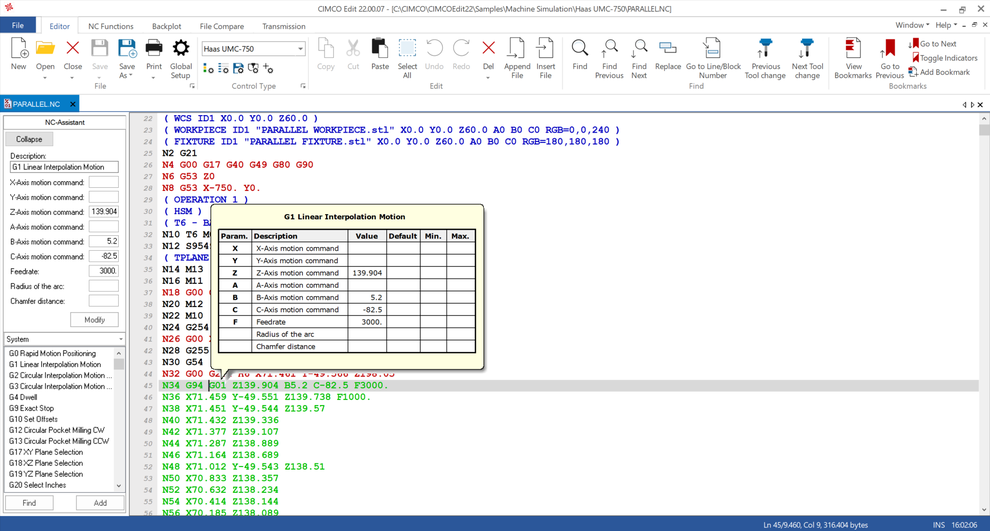
Task: Click the Feedrate value field
Action: pyautogui.click(x=104, y=271)
